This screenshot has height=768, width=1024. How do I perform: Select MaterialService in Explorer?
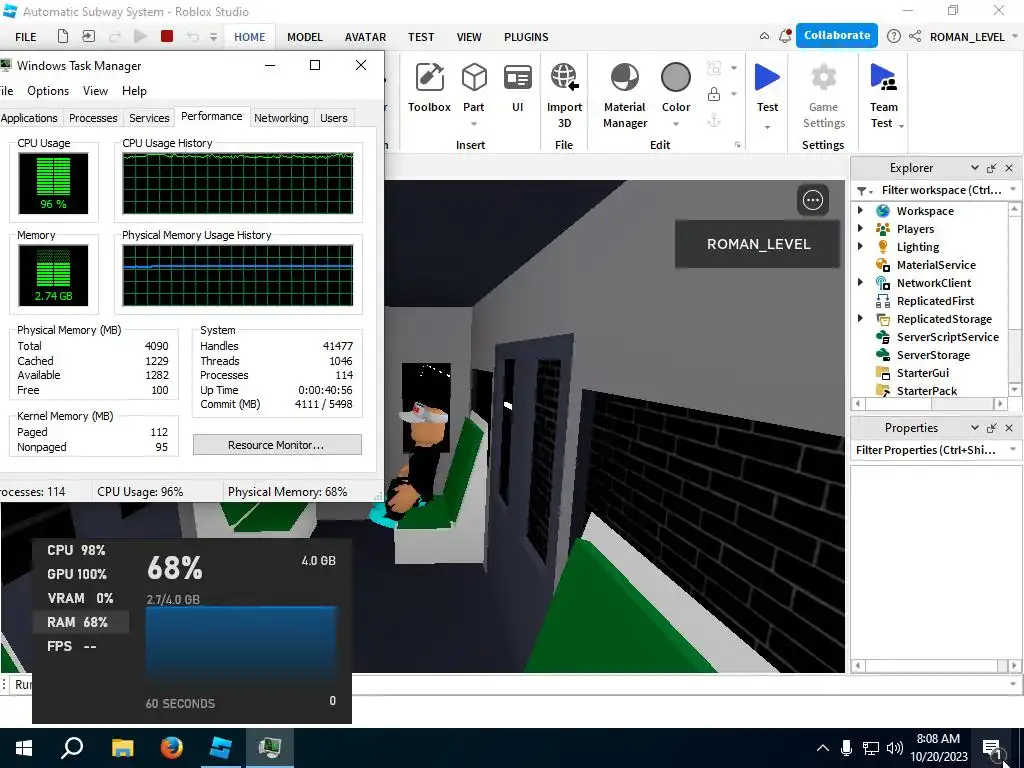coord(936,265)
